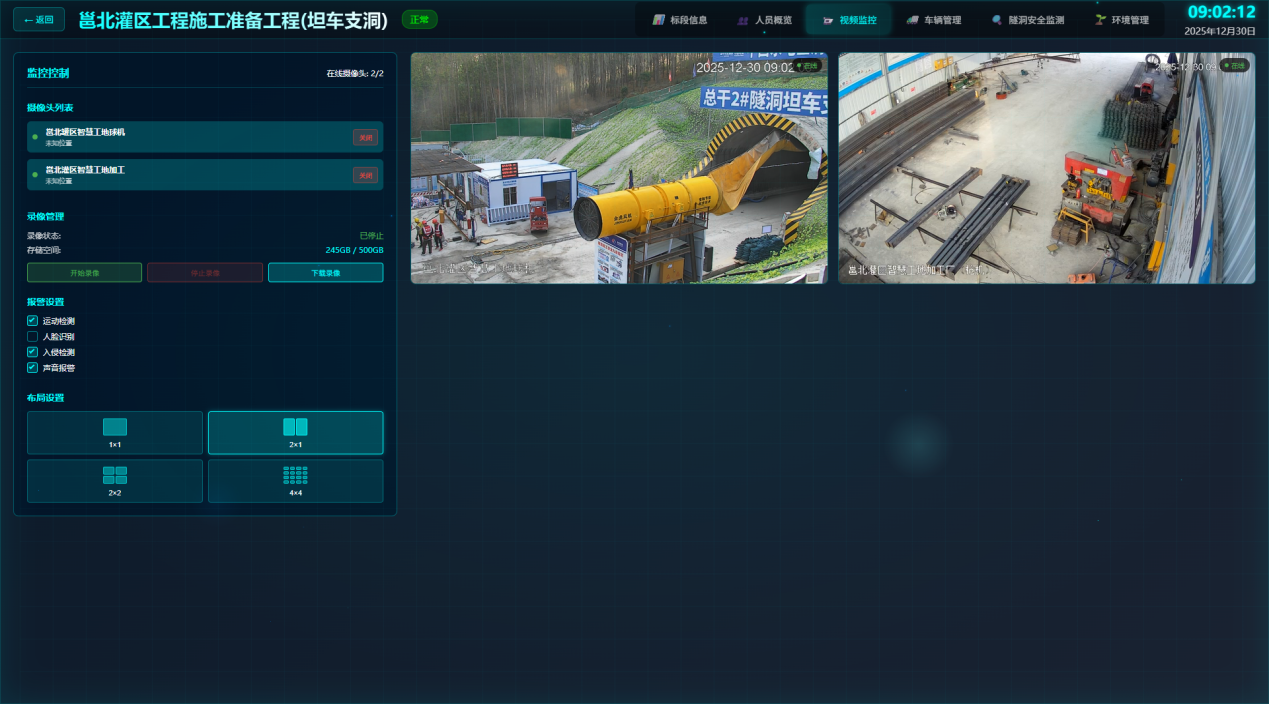Choose the 2×2 grid layout icon
Image resolution: width=1269 pixels, height=704 pixels.
(115, 475)
